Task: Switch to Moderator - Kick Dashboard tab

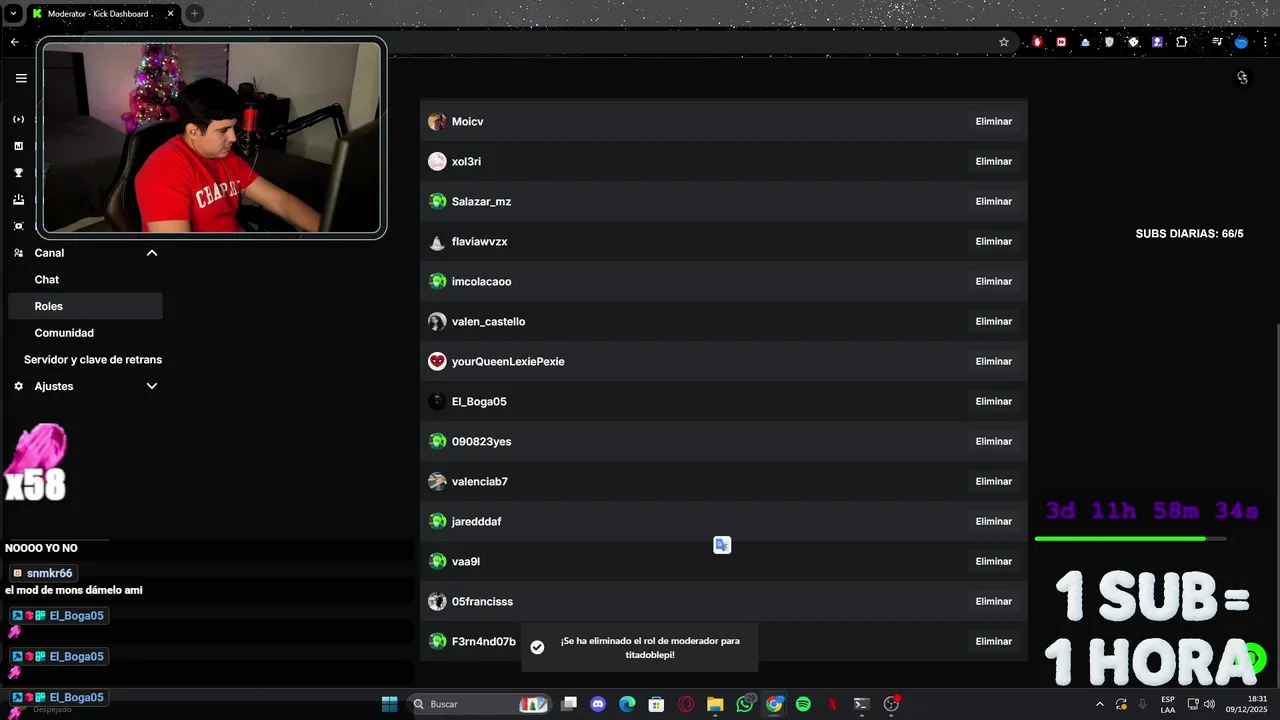Action: pos(104,14)
